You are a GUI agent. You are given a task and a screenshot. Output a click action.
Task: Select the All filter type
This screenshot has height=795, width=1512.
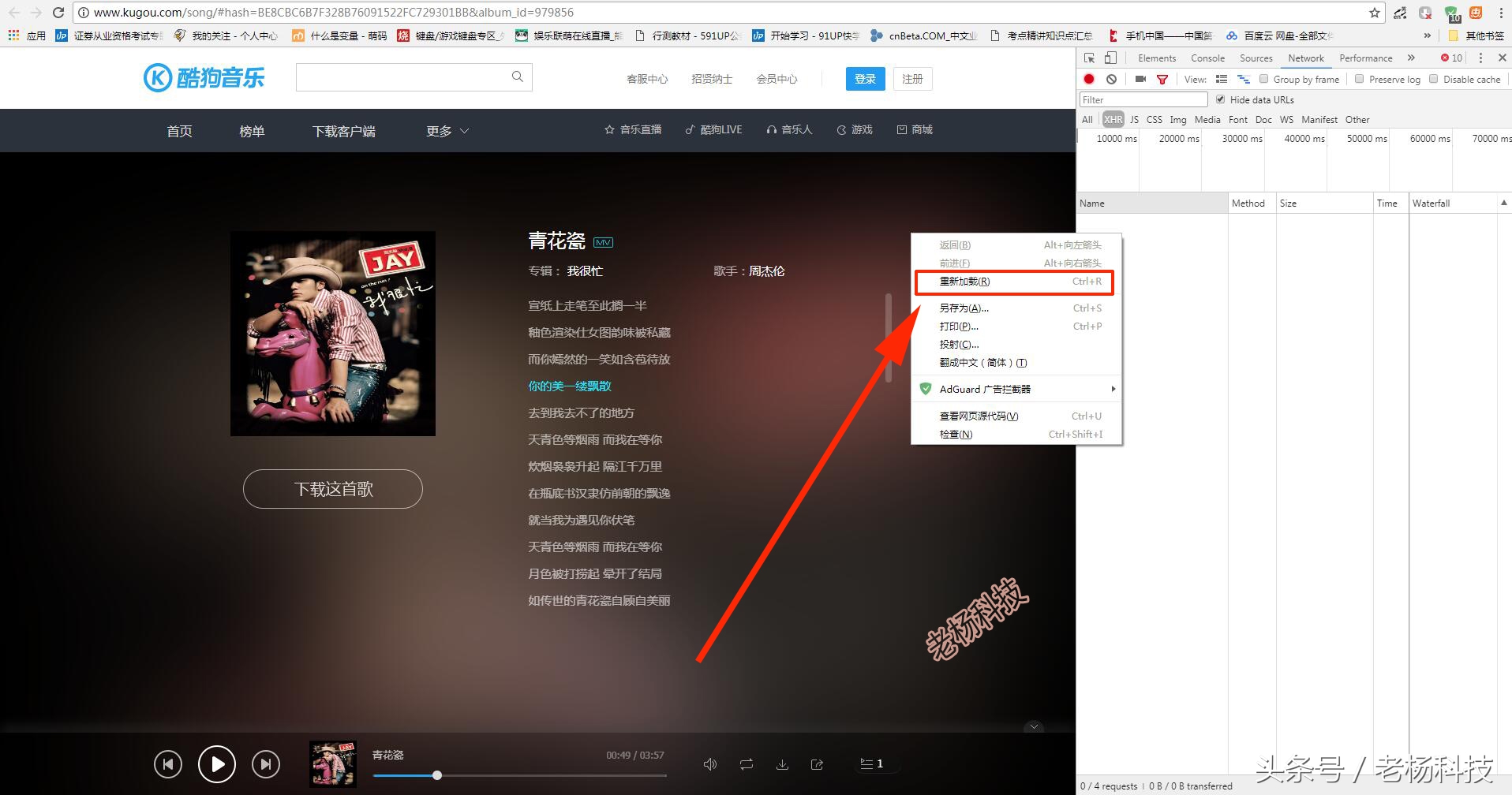pos(1087,120)
